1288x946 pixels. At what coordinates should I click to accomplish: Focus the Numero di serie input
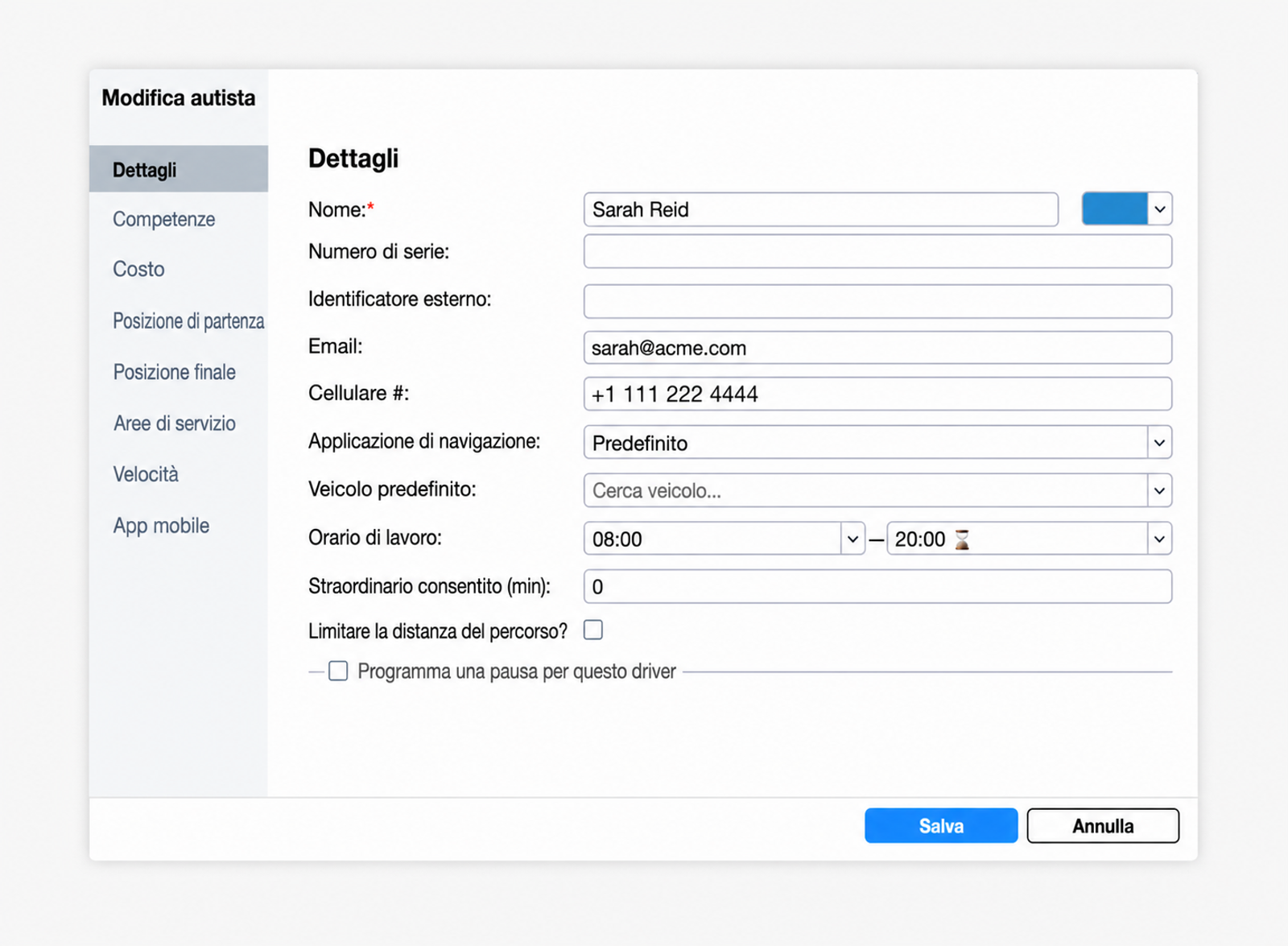click(x=877, y=251)
